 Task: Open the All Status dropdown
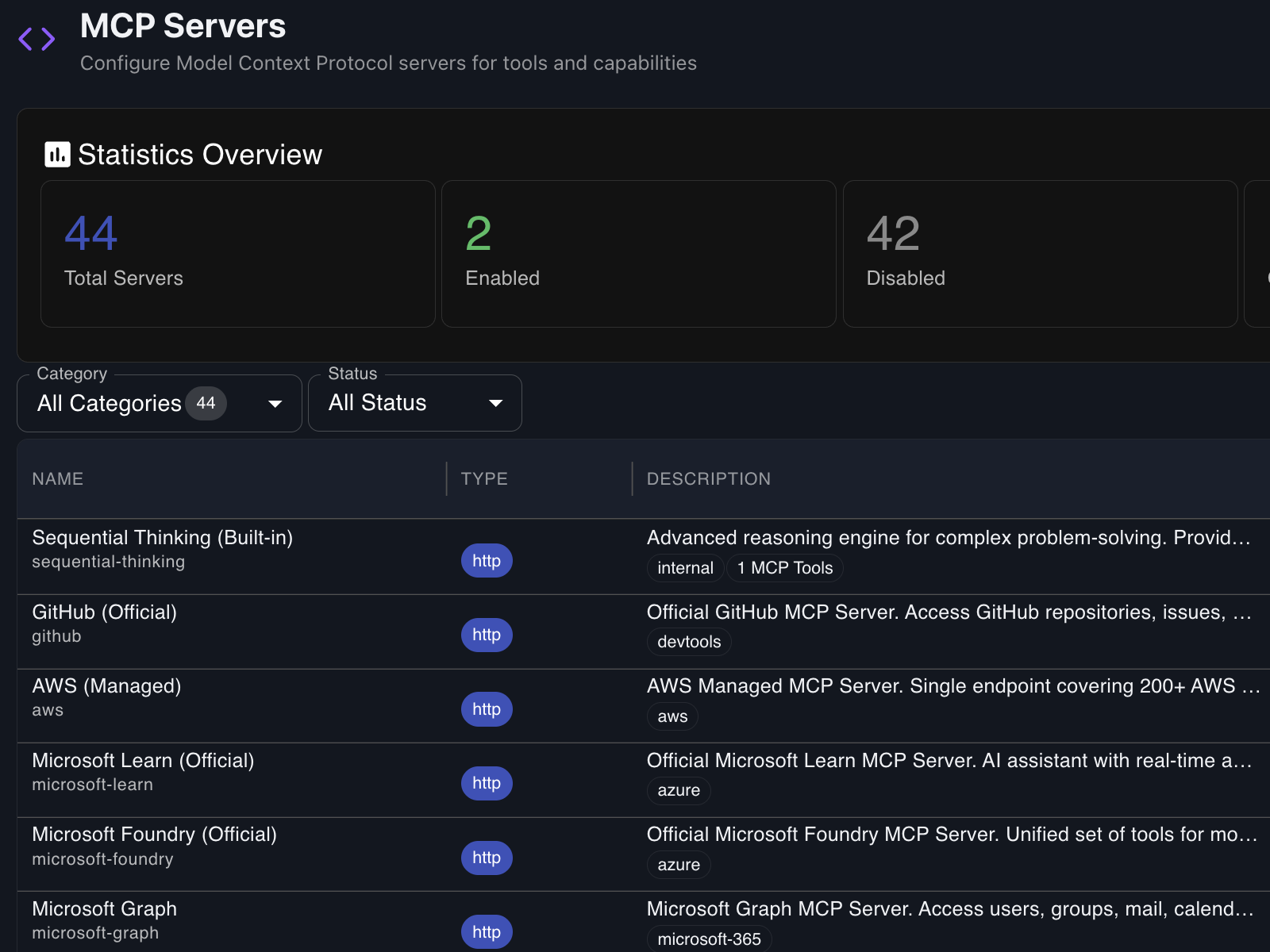[415, 403]
